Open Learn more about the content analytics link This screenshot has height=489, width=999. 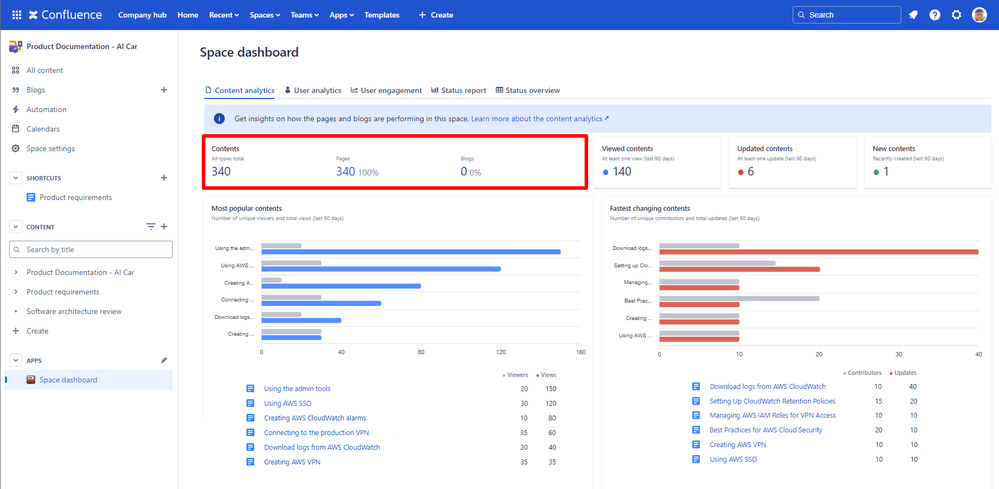tap(540, 118)
